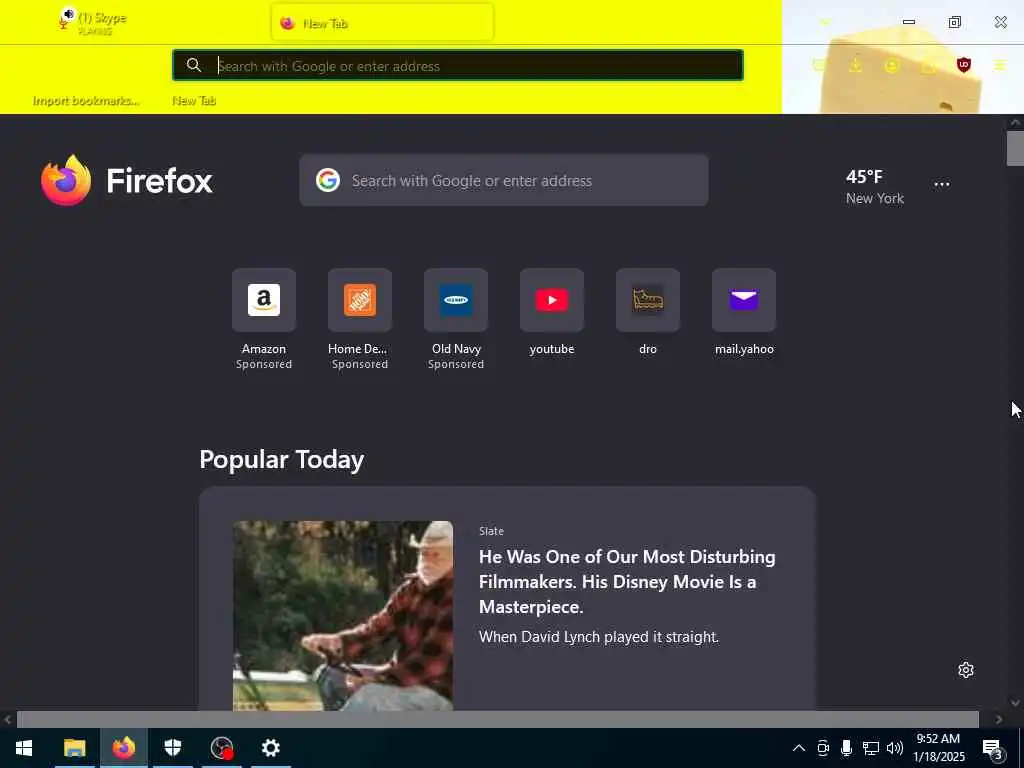Click the vertical scrollbar up arrow
1024x768 pixels.
1016,122
